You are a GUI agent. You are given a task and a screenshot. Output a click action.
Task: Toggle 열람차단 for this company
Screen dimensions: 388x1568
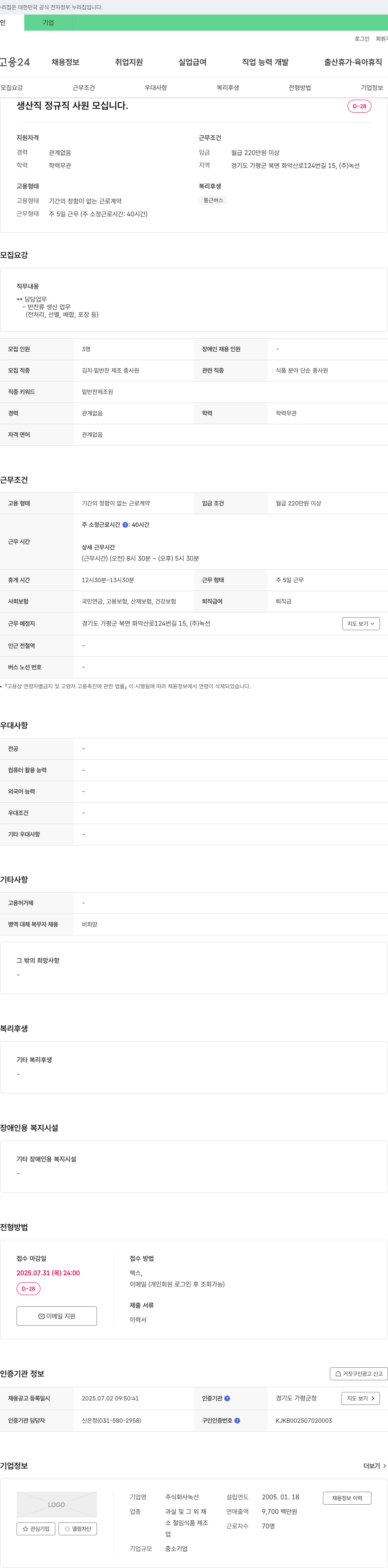78,1528
